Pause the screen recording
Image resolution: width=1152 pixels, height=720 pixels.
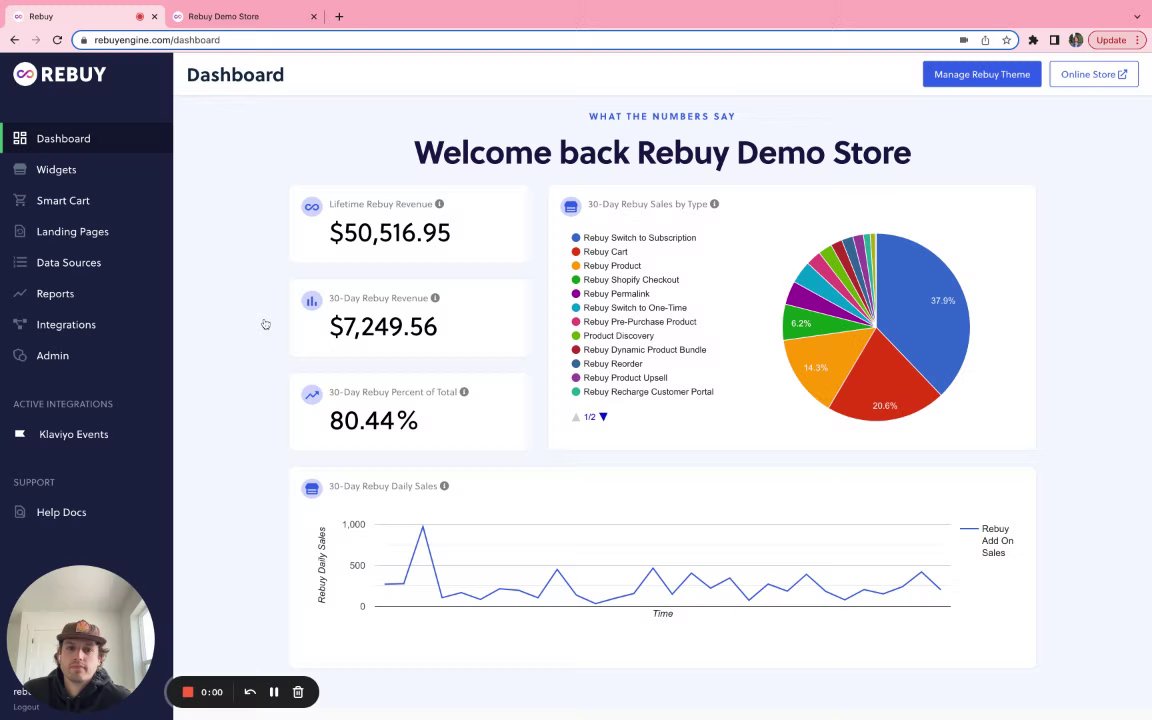(274, 692)
